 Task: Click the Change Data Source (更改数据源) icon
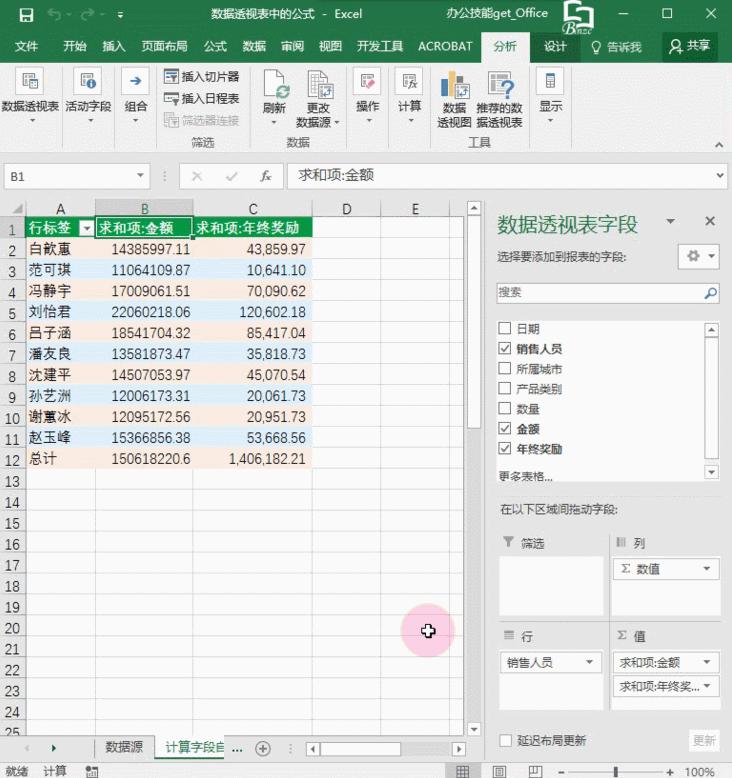click(318, 87)
